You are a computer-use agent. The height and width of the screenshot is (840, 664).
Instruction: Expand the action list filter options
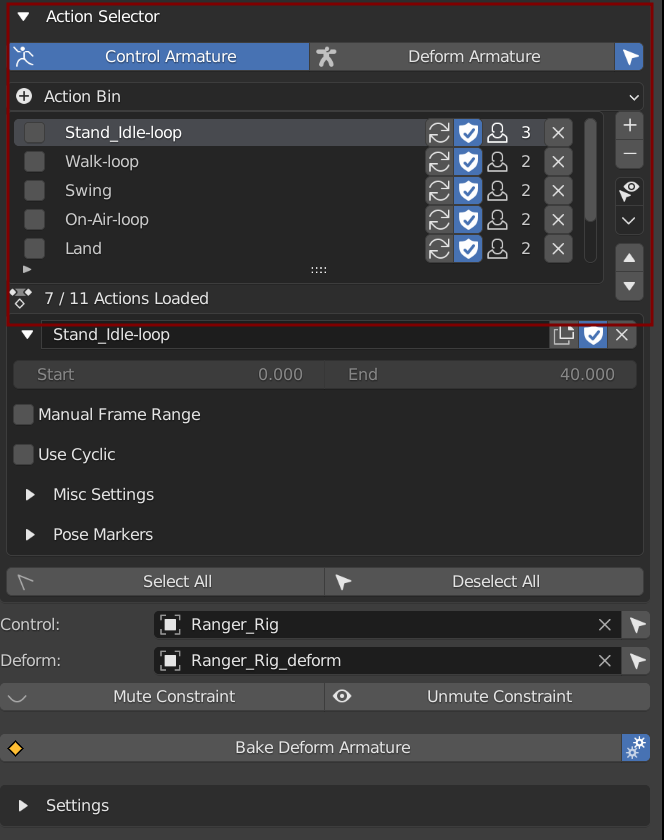point(27,269)
